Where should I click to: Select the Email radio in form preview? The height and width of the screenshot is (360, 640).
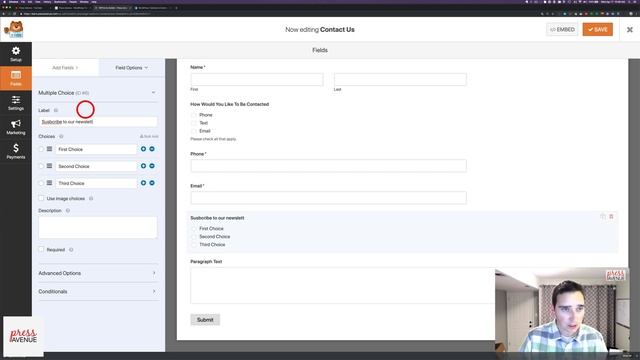[194, 131]
